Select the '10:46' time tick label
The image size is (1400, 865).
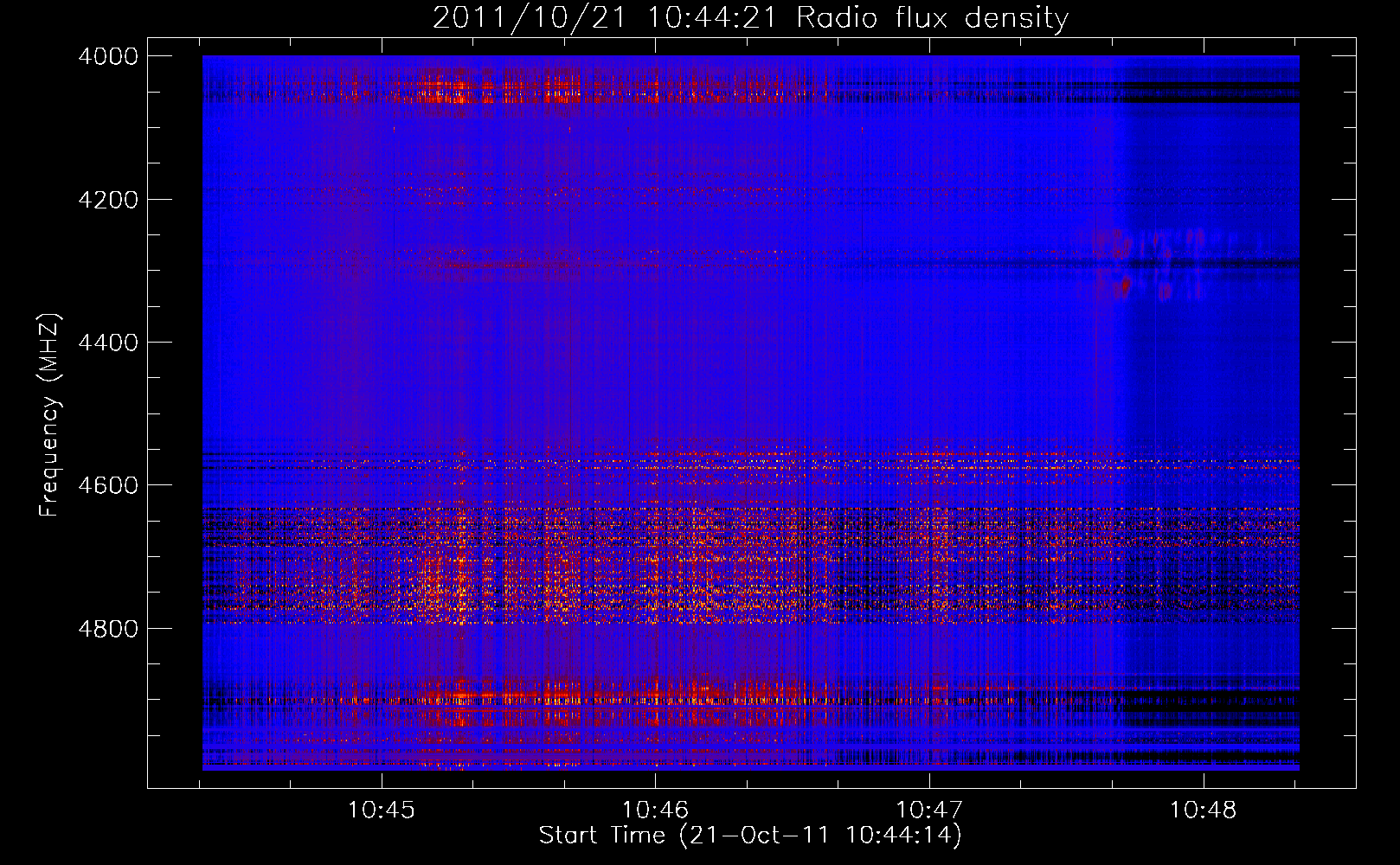[x=656, y=811]
